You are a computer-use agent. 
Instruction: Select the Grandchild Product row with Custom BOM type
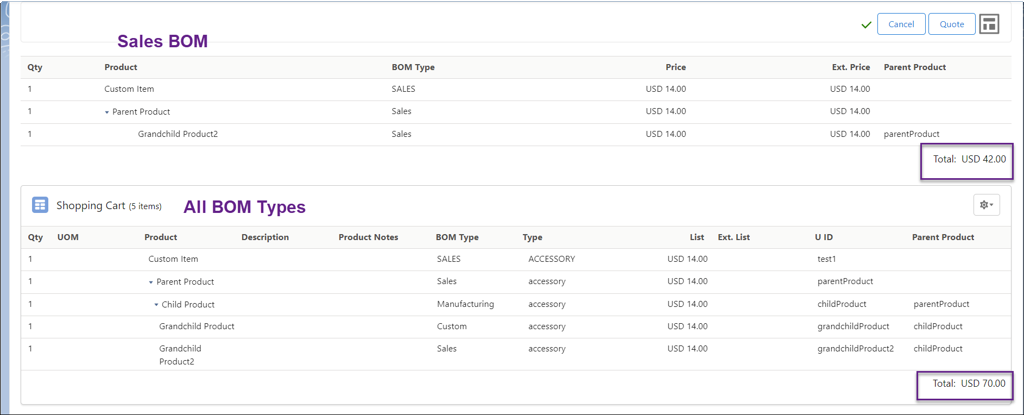516,326
